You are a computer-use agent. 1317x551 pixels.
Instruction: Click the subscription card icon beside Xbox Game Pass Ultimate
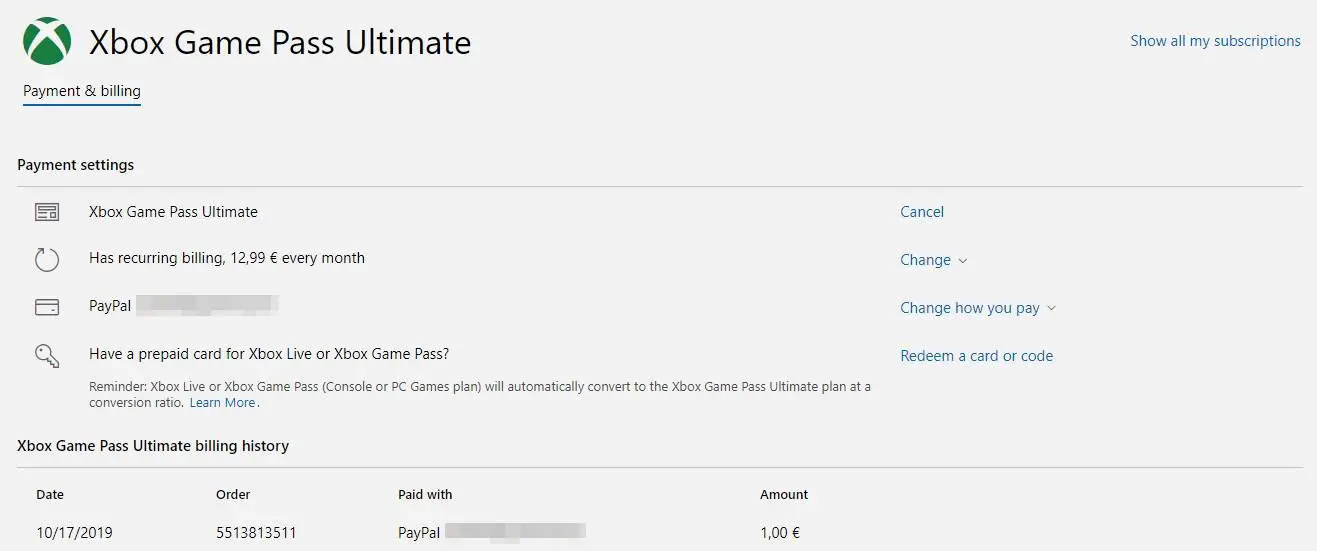(x=47, y=212)
